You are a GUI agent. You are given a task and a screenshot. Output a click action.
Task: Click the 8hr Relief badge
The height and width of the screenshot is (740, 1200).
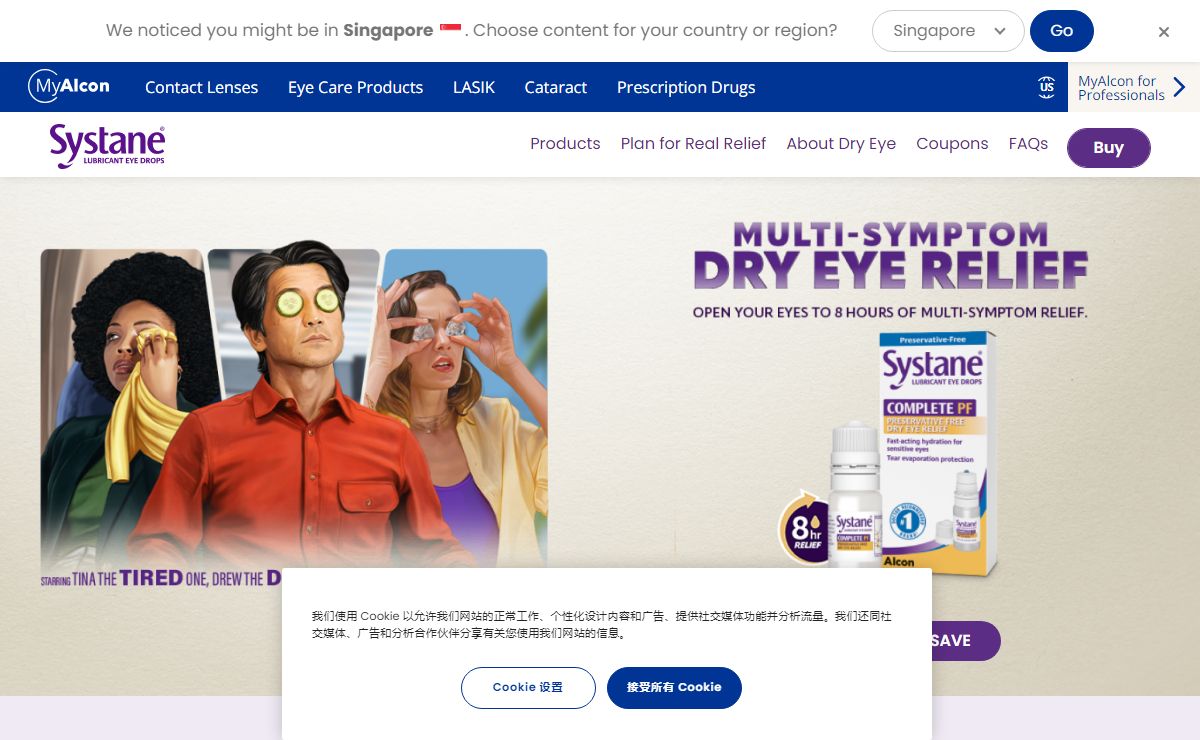(x=805, y=527)
